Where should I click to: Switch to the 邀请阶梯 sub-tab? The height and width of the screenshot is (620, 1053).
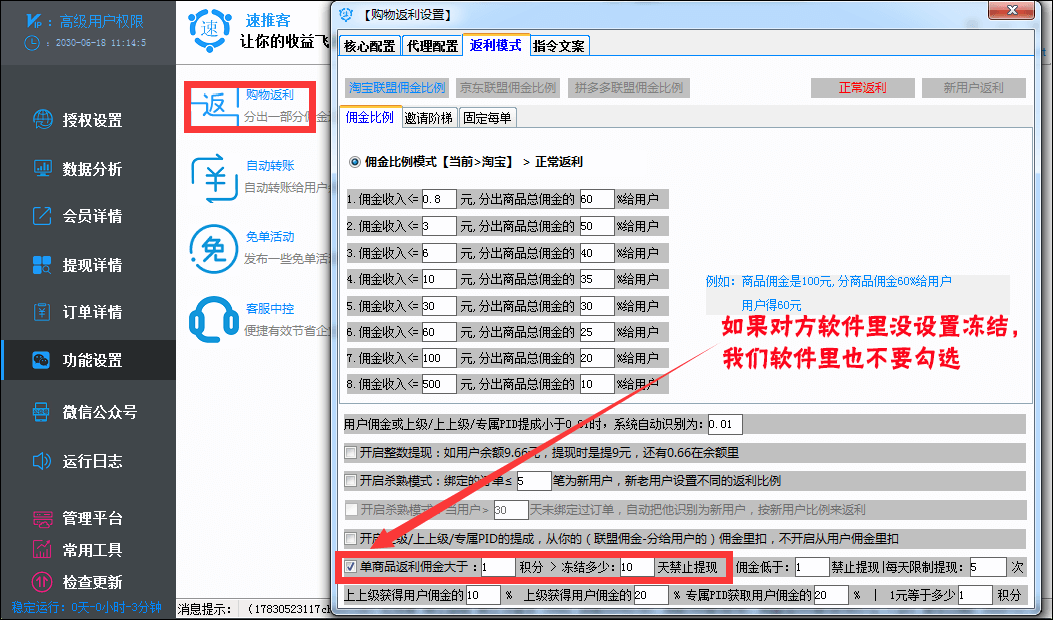coord(428,118)
